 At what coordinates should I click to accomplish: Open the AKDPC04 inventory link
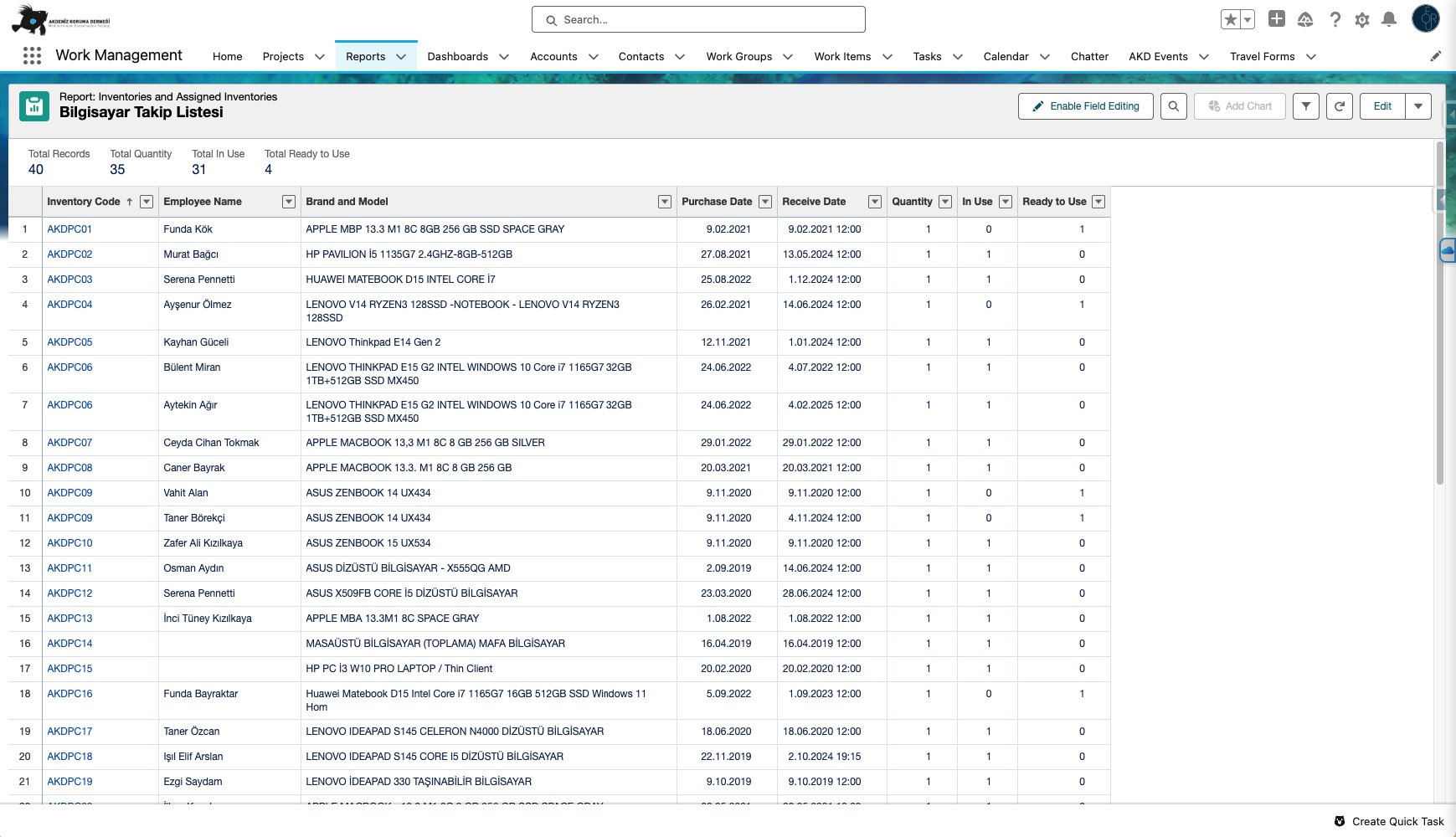point(69,305)
